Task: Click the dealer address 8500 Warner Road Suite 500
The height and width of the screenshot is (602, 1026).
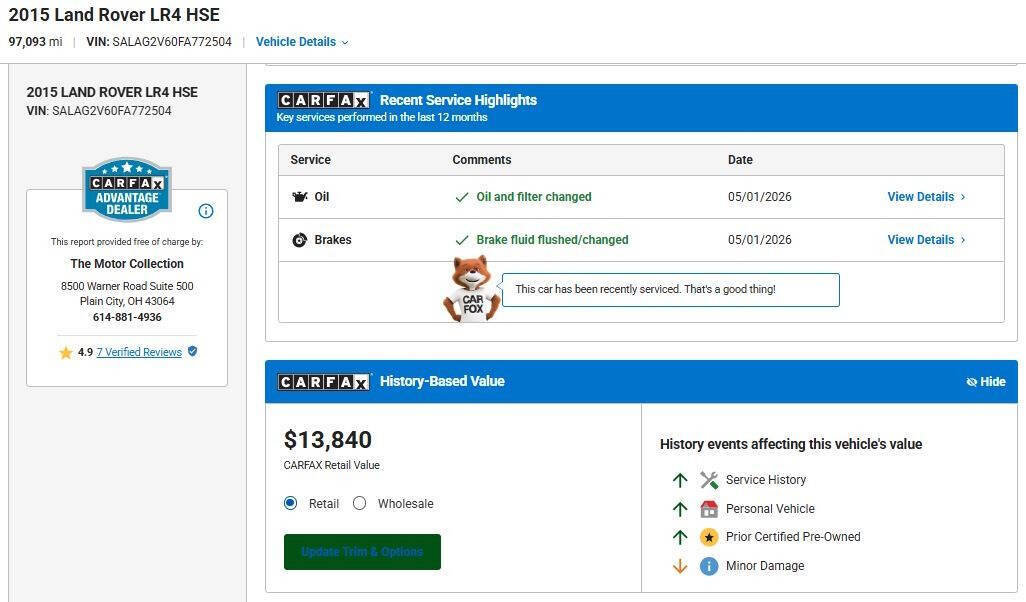Action: click(127, 286)
